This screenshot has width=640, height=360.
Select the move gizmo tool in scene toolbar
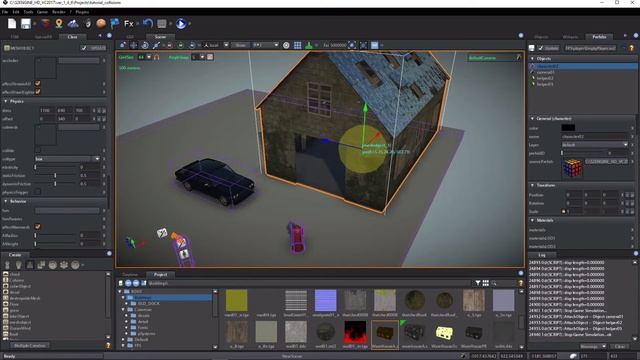[x=133, y=45]
